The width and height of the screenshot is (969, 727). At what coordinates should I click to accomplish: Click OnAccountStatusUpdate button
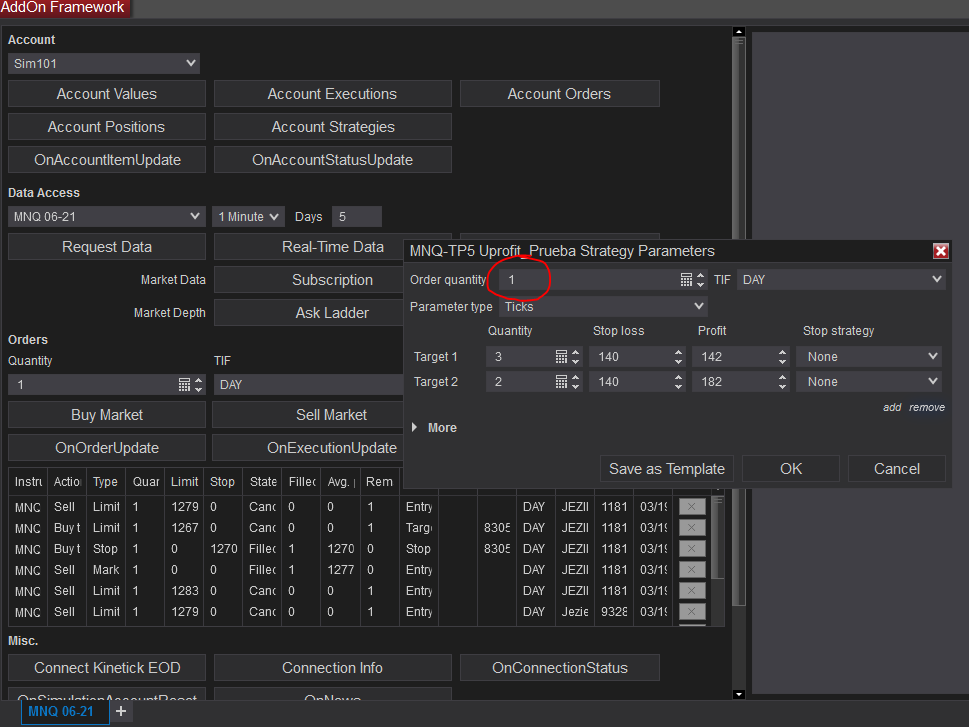click(332, 159)
